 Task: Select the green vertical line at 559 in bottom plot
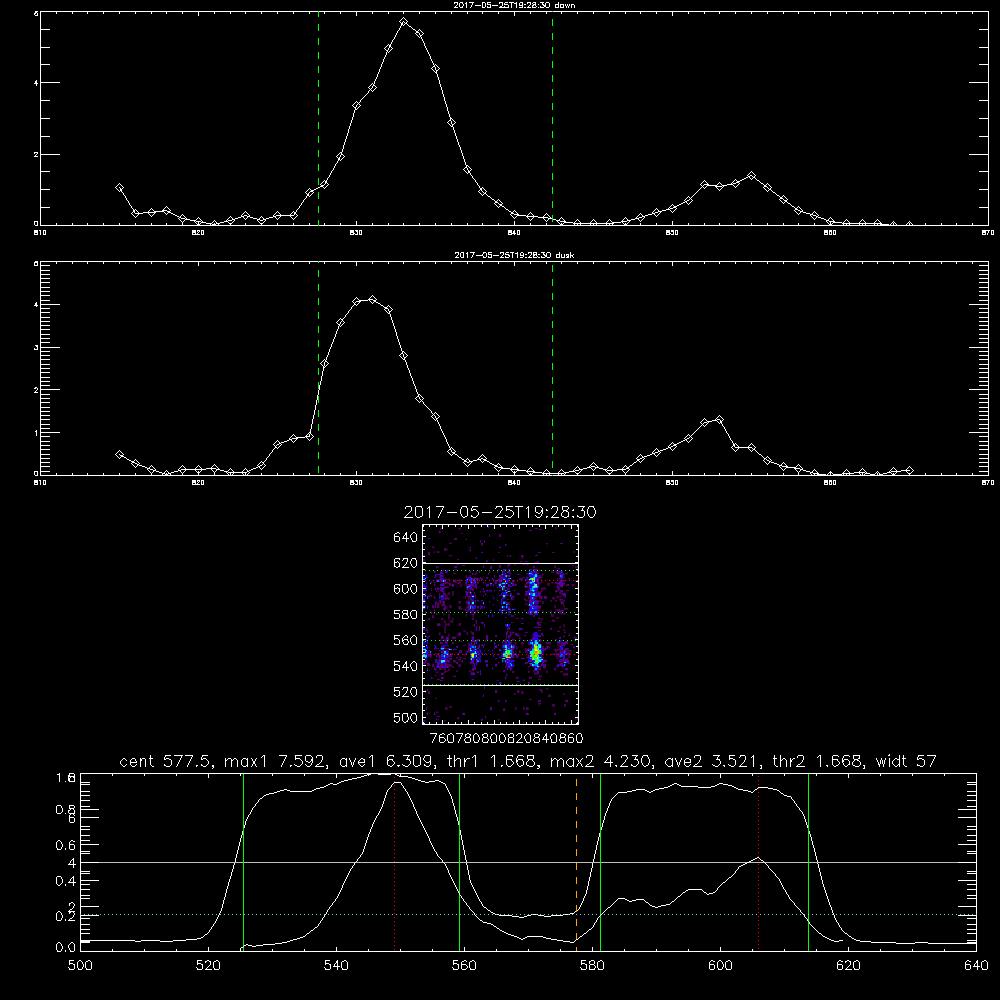pyautogui.click(x=459, y=863)
